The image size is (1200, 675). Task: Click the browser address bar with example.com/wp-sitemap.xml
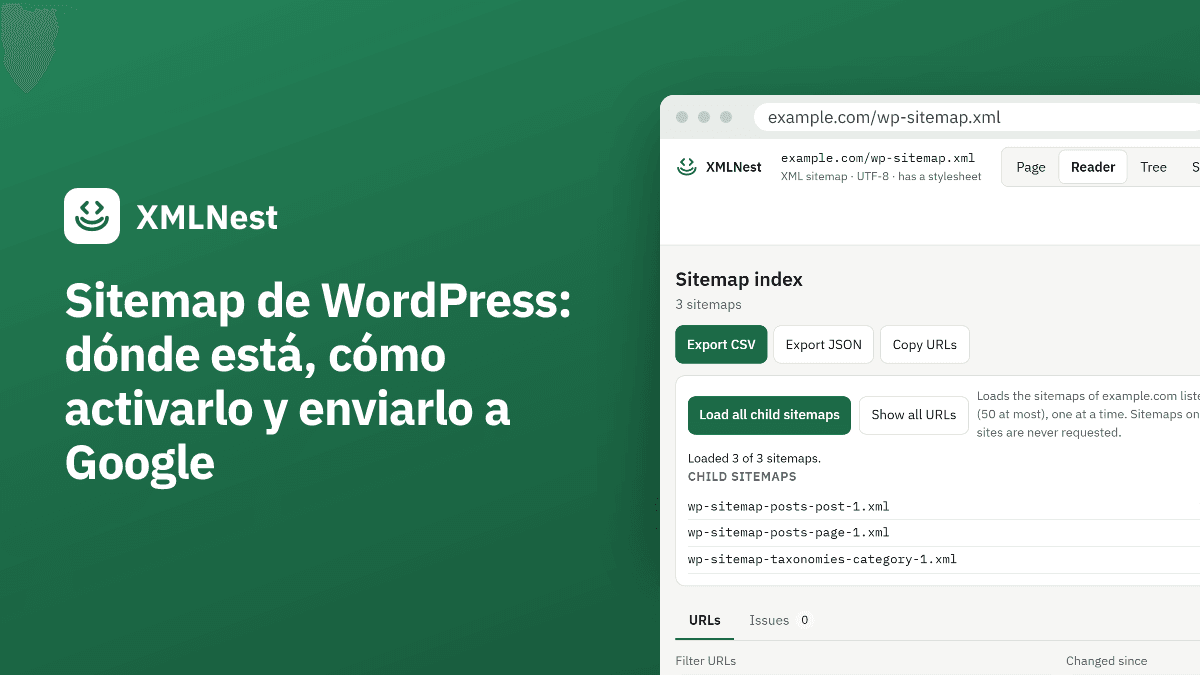coord(977,117)
